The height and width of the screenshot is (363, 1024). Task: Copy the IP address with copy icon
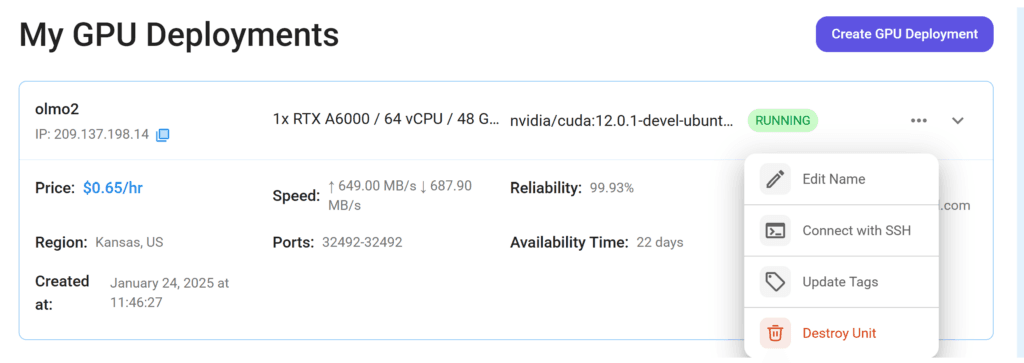(x=163, y=135)
